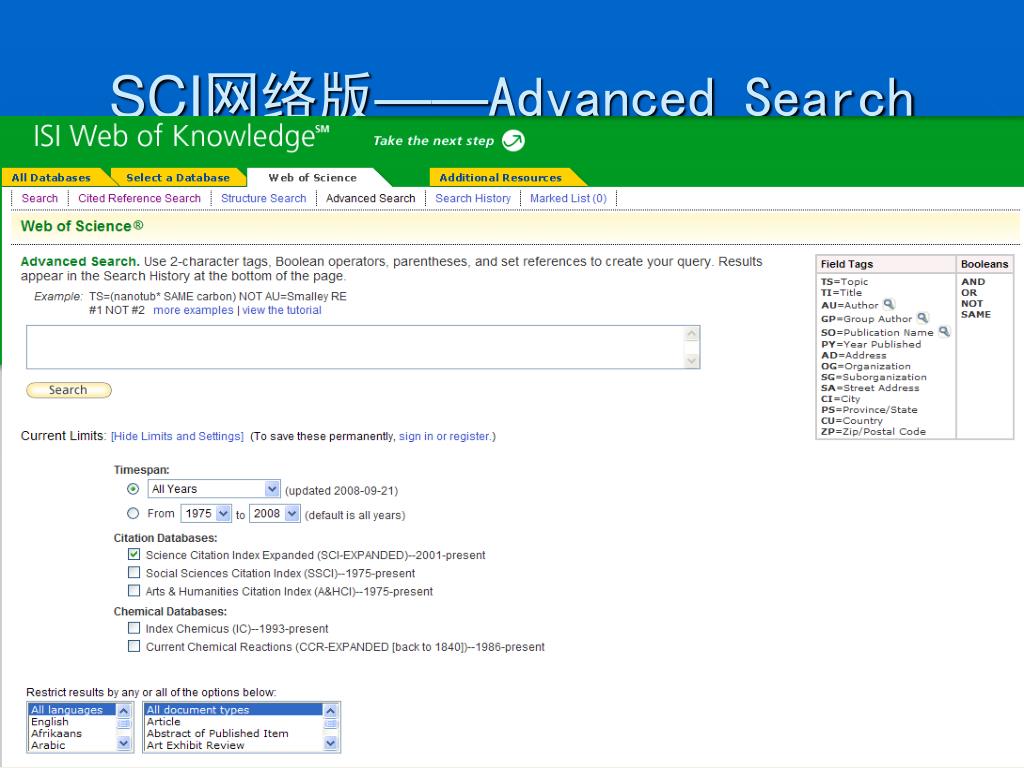This screenshot has height=768, width=1024.
Task: Switch to Additional Resources tab
Action: (500, 178)
